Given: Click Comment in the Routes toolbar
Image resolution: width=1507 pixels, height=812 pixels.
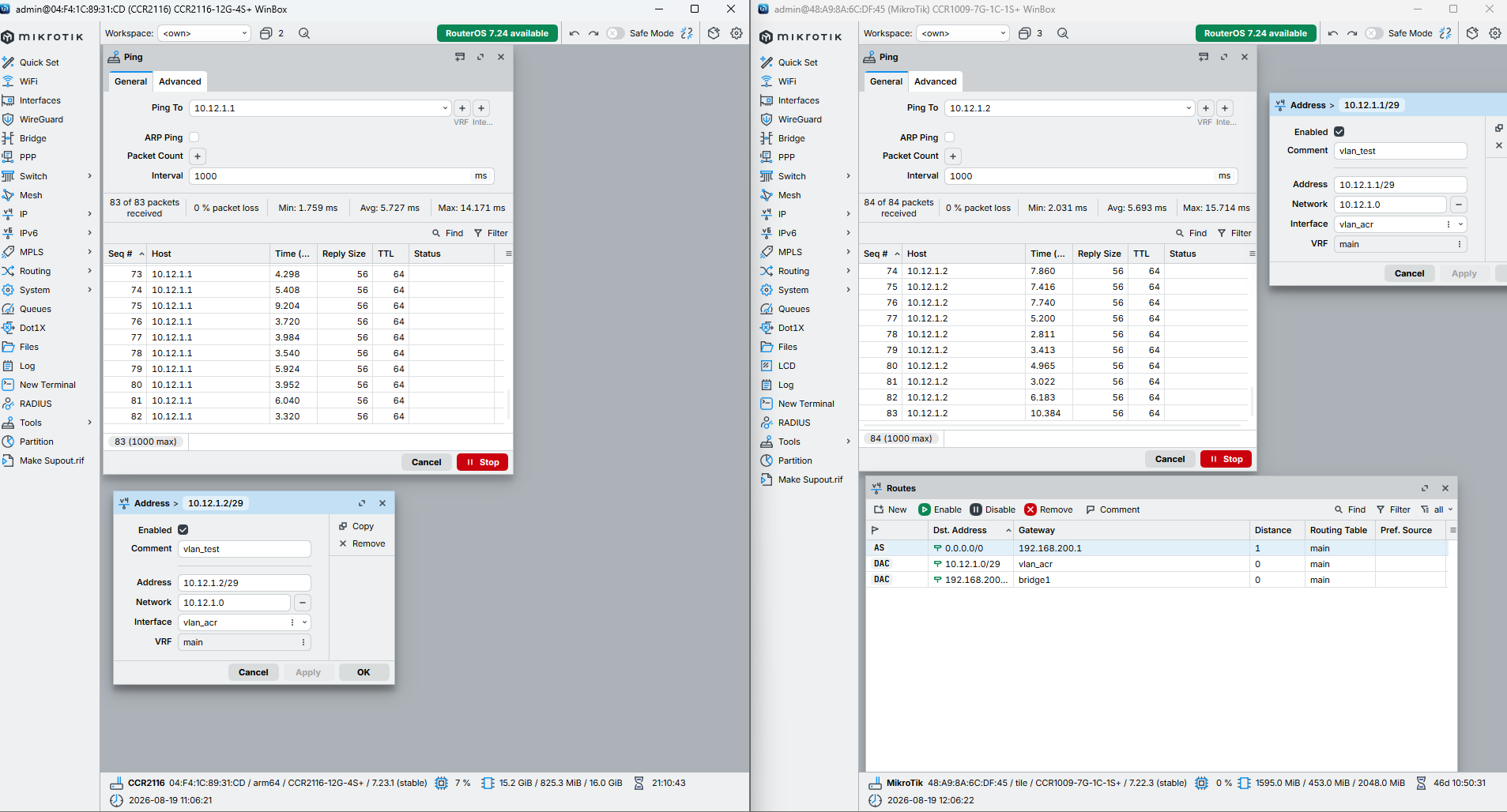Looking at the screenshot, I should [x=1113, y=509].
